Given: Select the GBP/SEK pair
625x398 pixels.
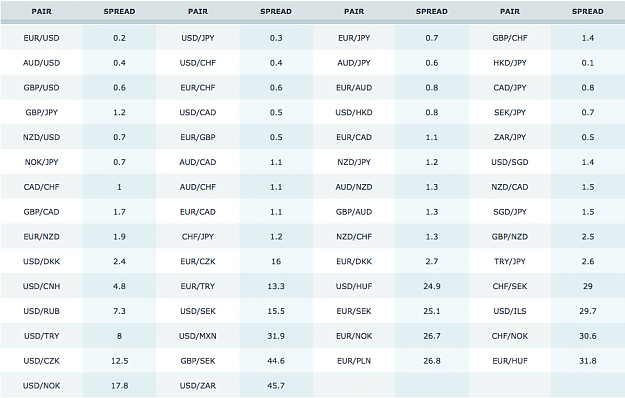Looking at the screenshot, I should click(198, 361).
